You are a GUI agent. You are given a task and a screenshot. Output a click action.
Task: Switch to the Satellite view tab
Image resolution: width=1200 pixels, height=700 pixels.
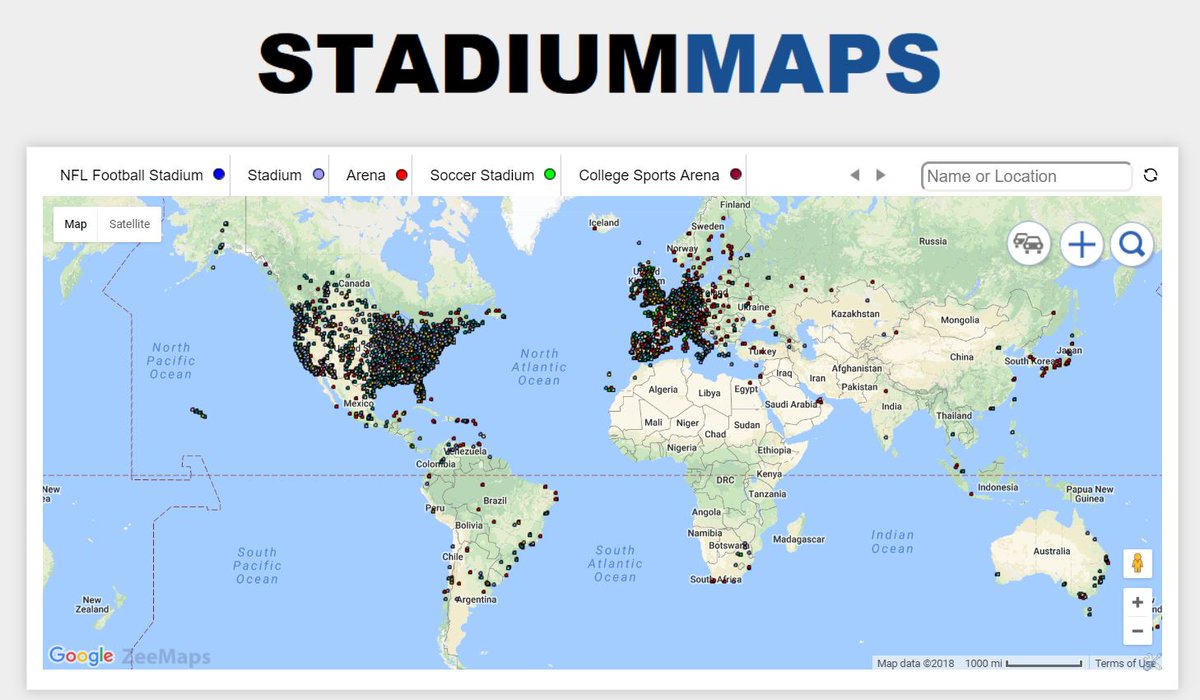(x=130, y=224)
